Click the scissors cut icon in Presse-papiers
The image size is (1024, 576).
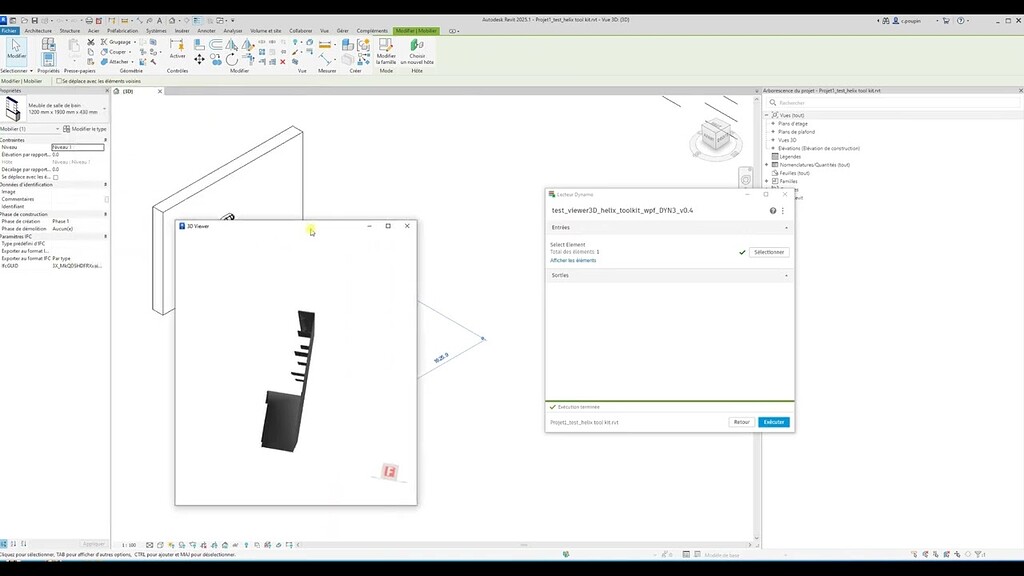coord(91,42)
